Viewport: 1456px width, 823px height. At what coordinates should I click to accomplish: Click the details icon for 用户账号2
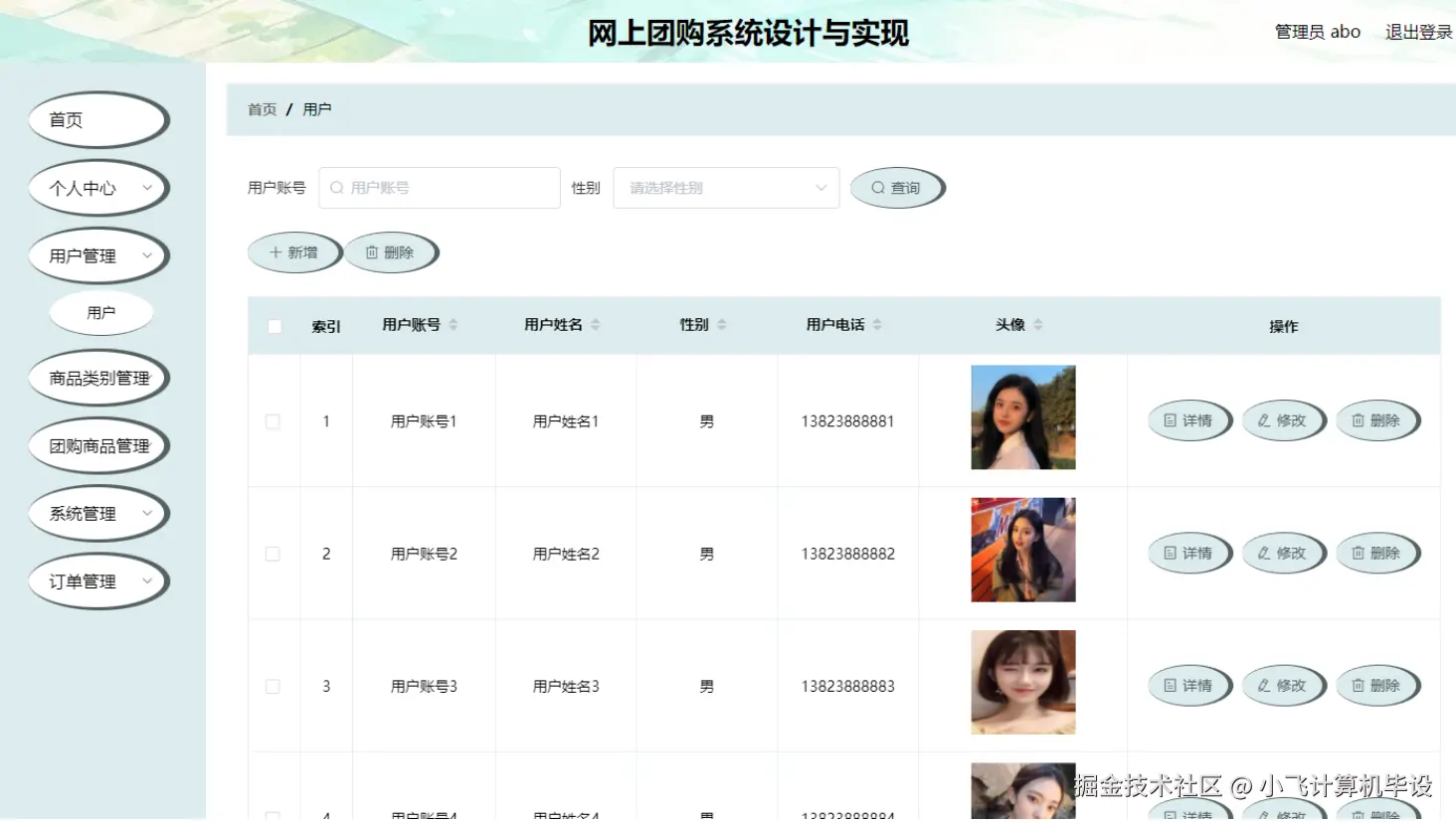[x=1171, y=553]
